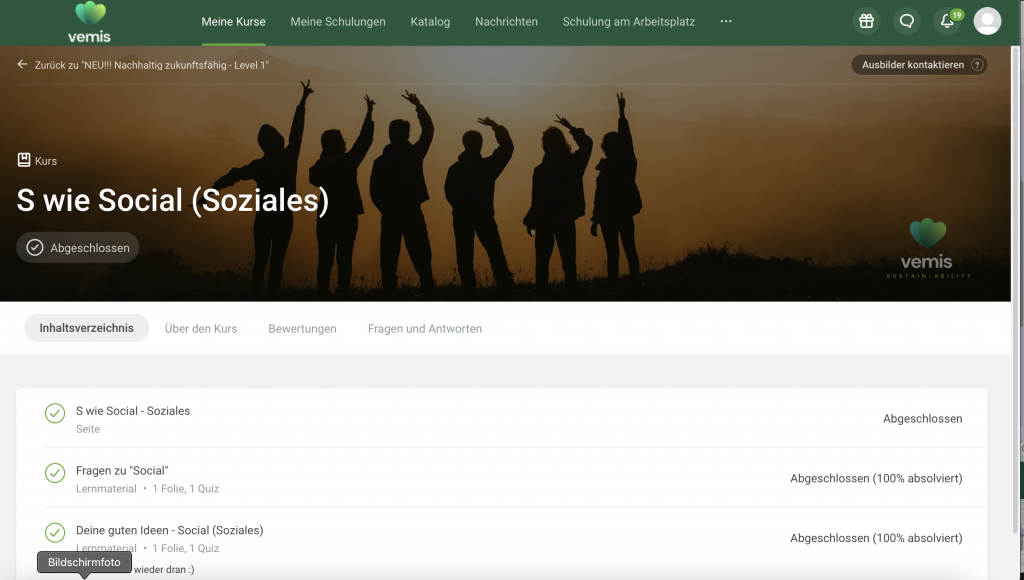Open Meine Schulungen in navigation
The image size is (1024, 580).
[337, 21]
